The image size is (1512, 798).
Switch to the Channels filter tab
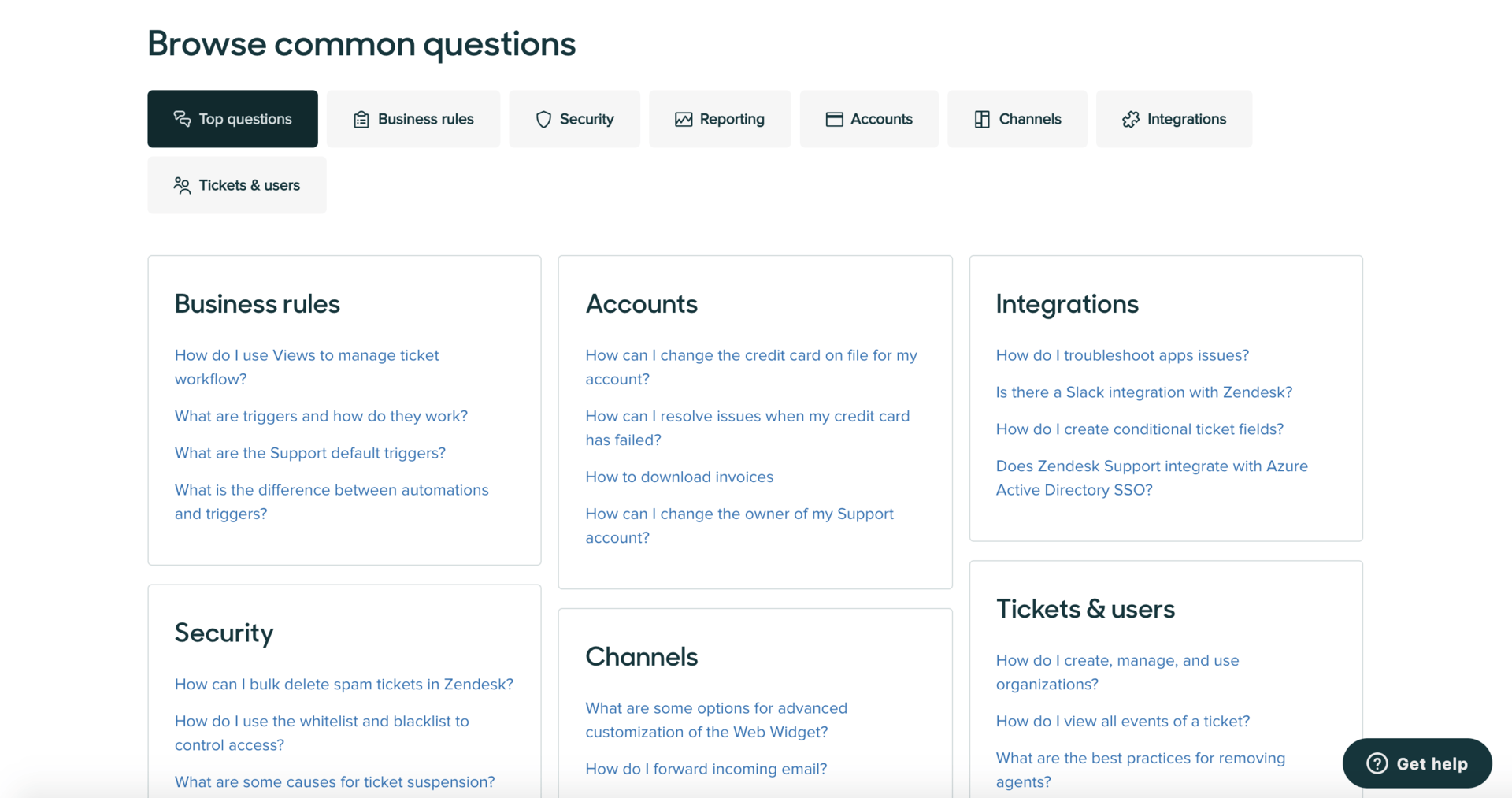(1017, 119)
